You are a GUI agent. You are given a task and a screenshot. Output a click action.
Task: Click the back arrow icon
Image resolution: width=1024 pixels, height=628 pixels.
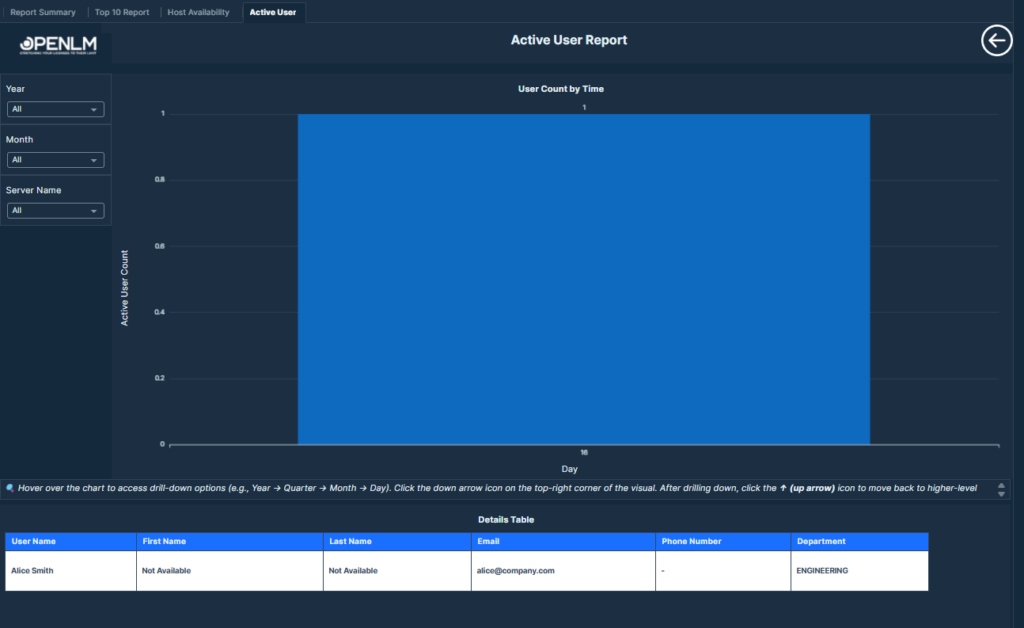tap(997, 41)
